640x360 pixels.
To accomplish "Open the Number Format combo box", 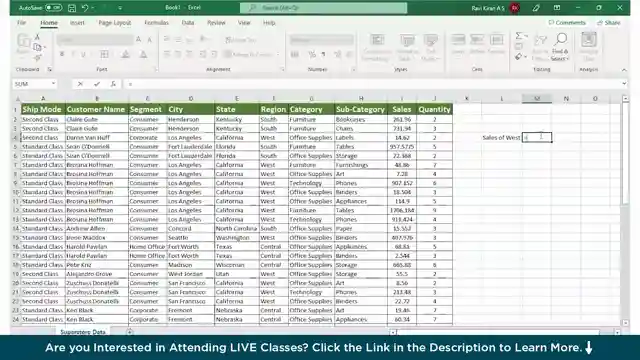I will pyautogui.click(x=321, y=40).
